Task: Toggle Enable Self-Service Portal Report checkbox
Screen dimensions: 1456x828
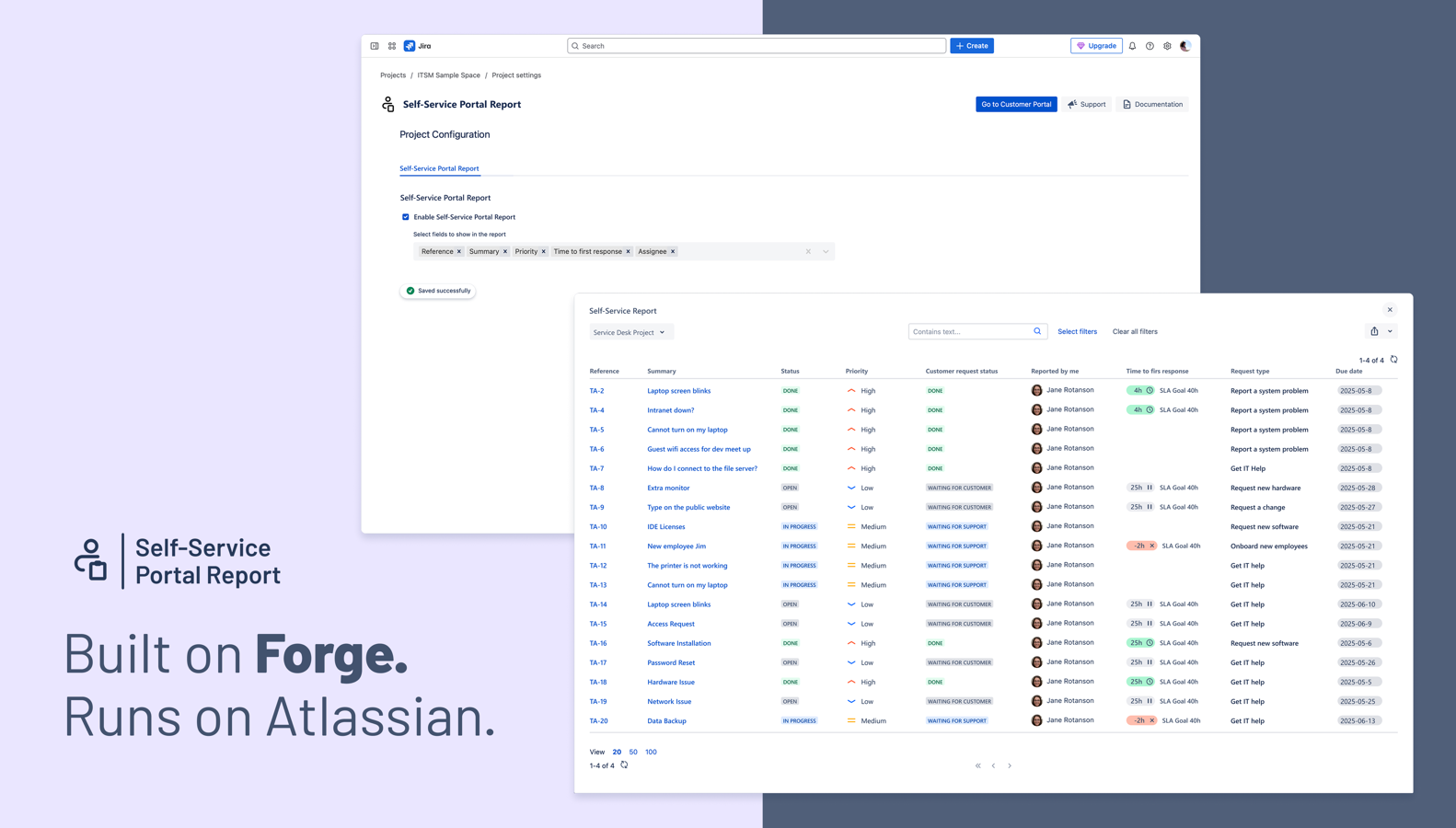Action: (x=406, y=217)
